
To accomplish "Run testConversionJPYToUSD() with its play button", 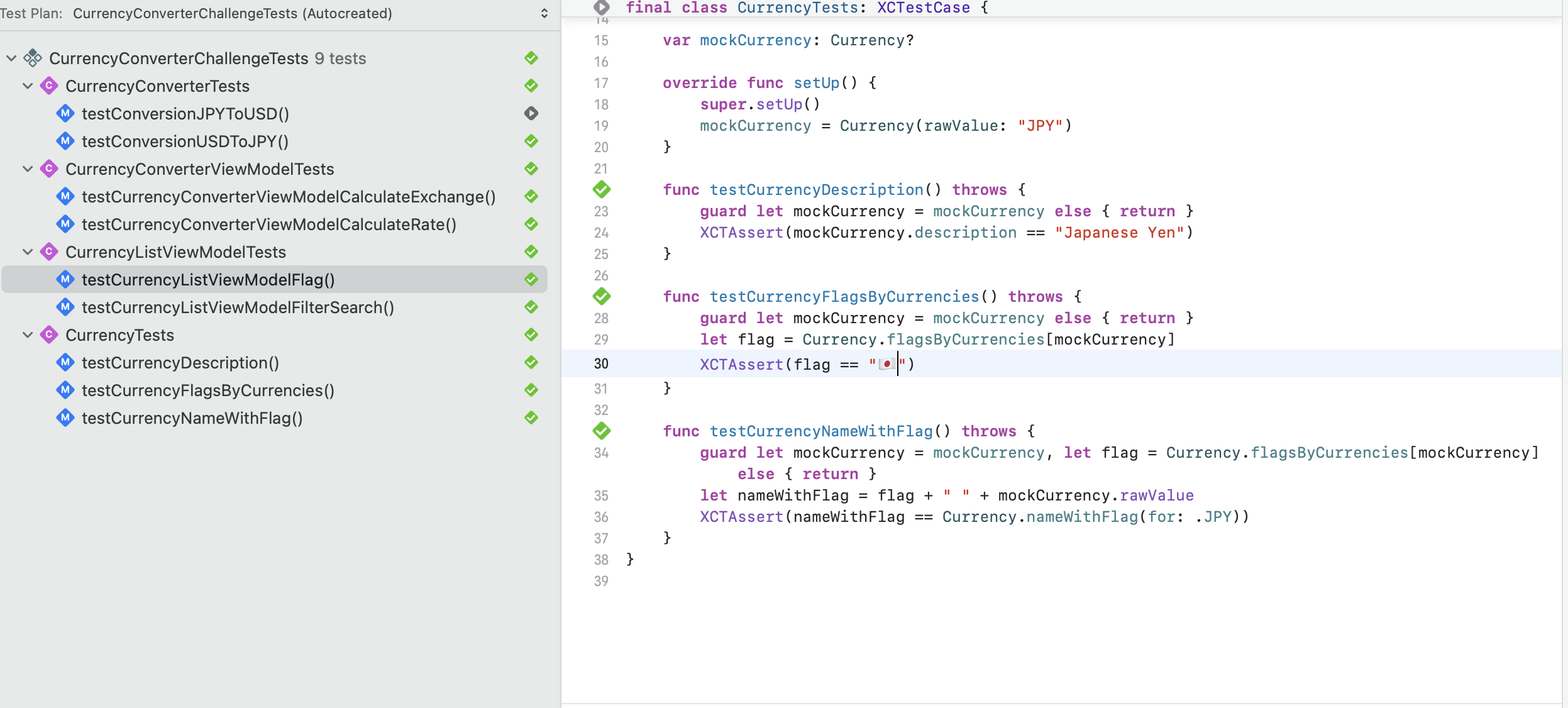I will 531,113.
